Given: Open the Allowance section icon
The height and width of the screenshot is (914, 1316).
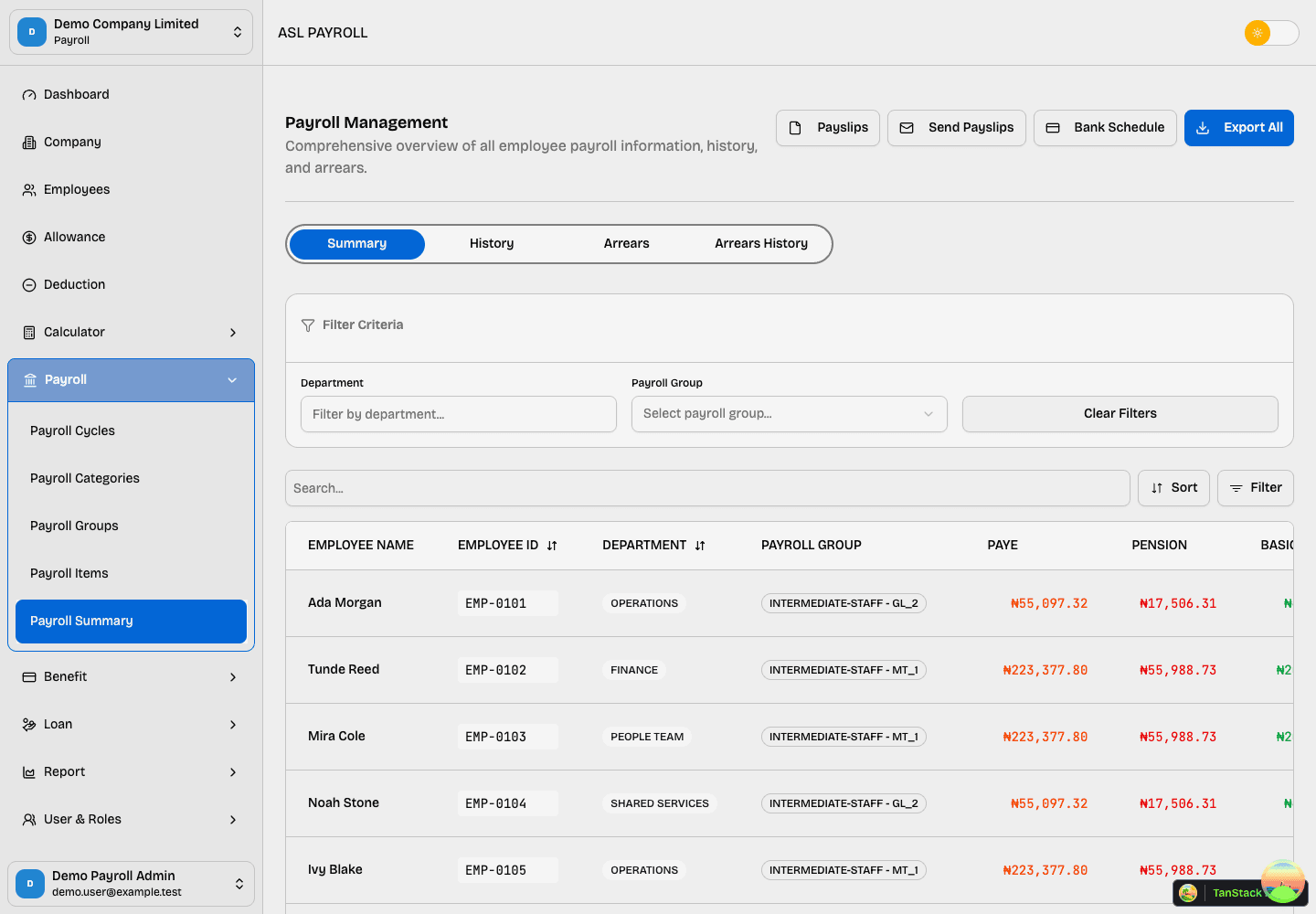Looking at the screenshot, I should coord(29,237).
